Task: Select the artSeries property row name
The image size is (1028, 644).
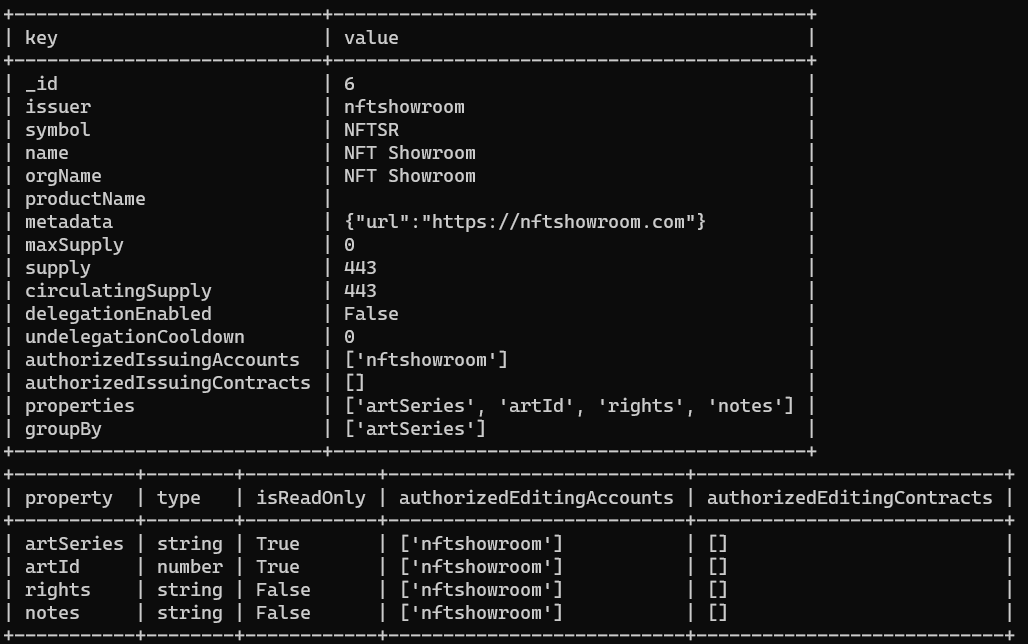Action: click(74, 544)
